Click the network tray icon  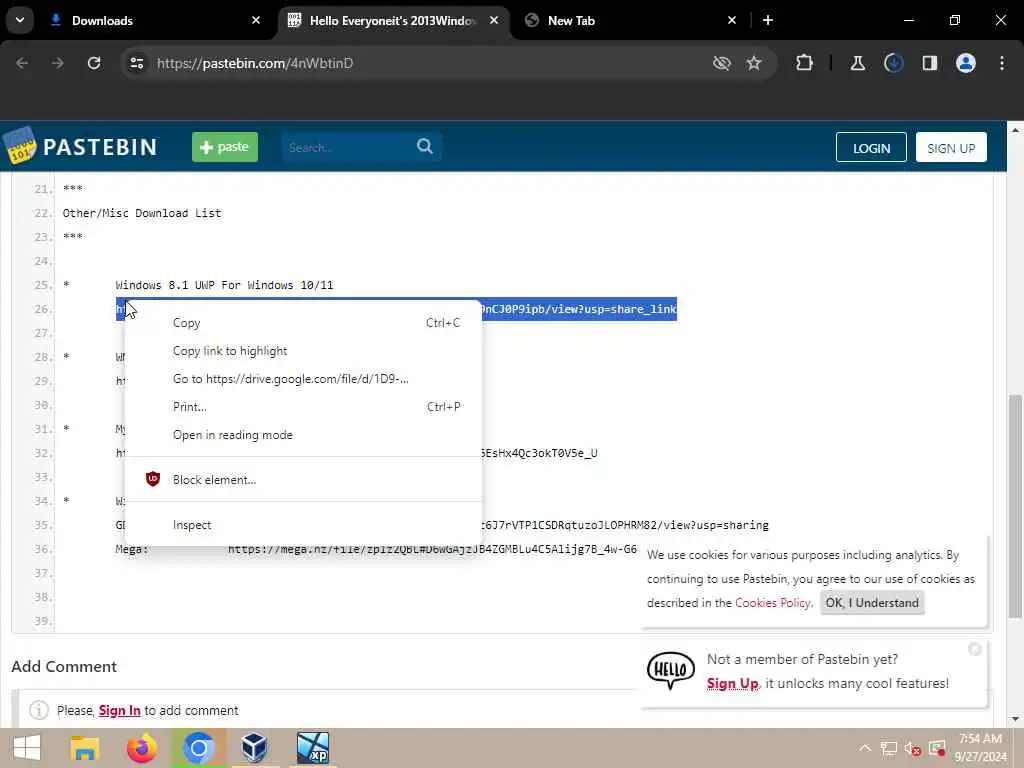[x=888, y=748]
